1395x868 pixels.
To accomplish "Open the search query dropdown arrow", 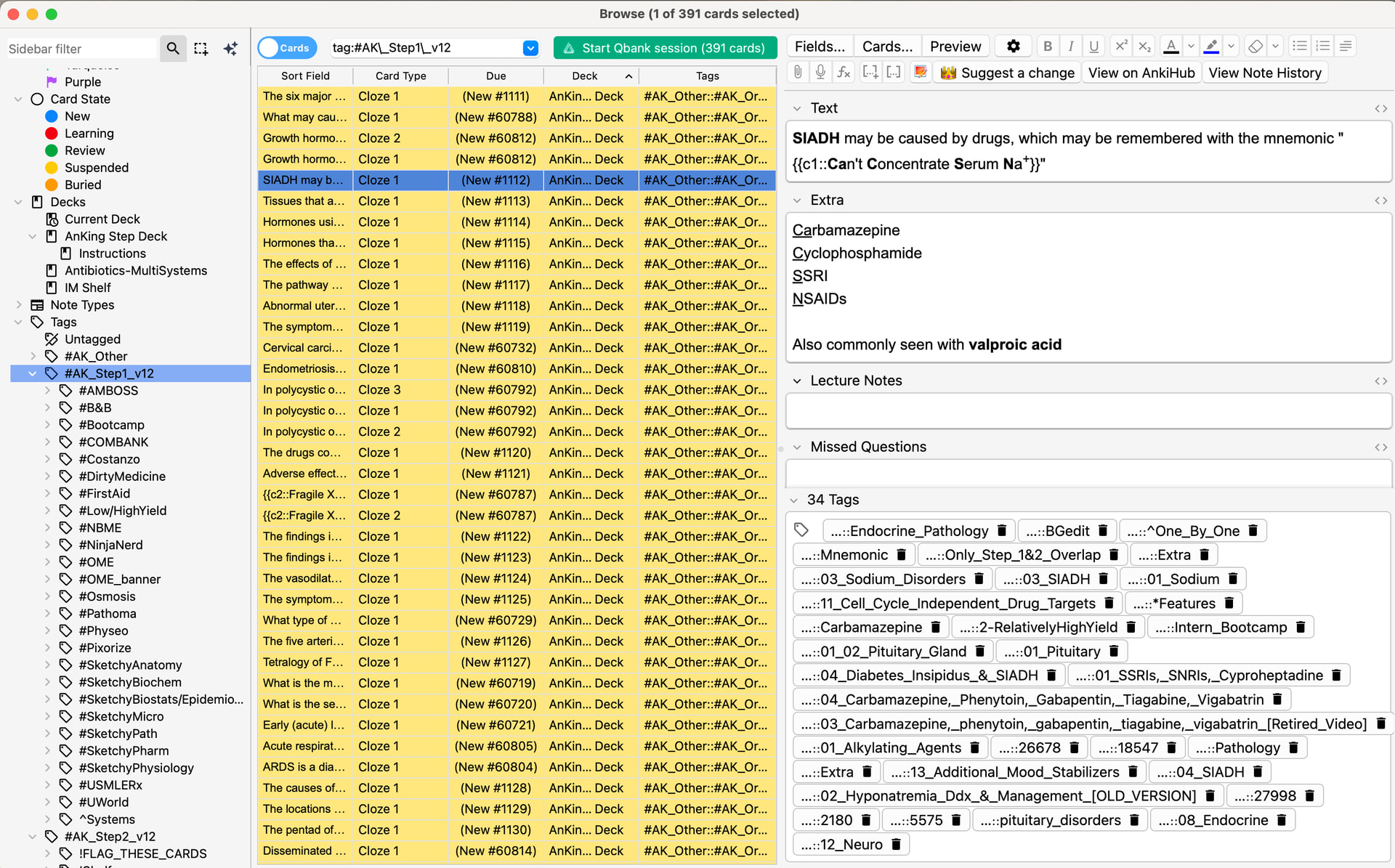I will click(x=530, y=48).
